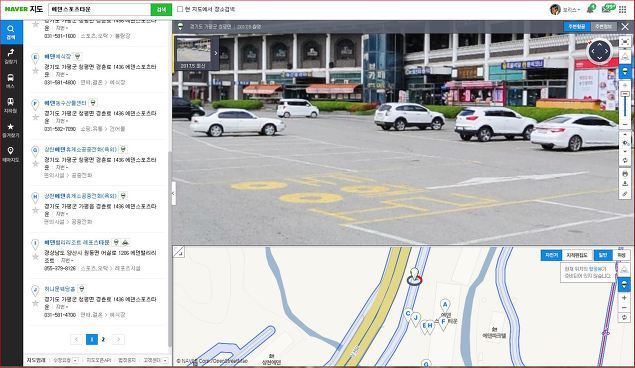Open the apps grid icon in top bar
This screenshot has height=368, width=635.
click(x=623, y=9)
